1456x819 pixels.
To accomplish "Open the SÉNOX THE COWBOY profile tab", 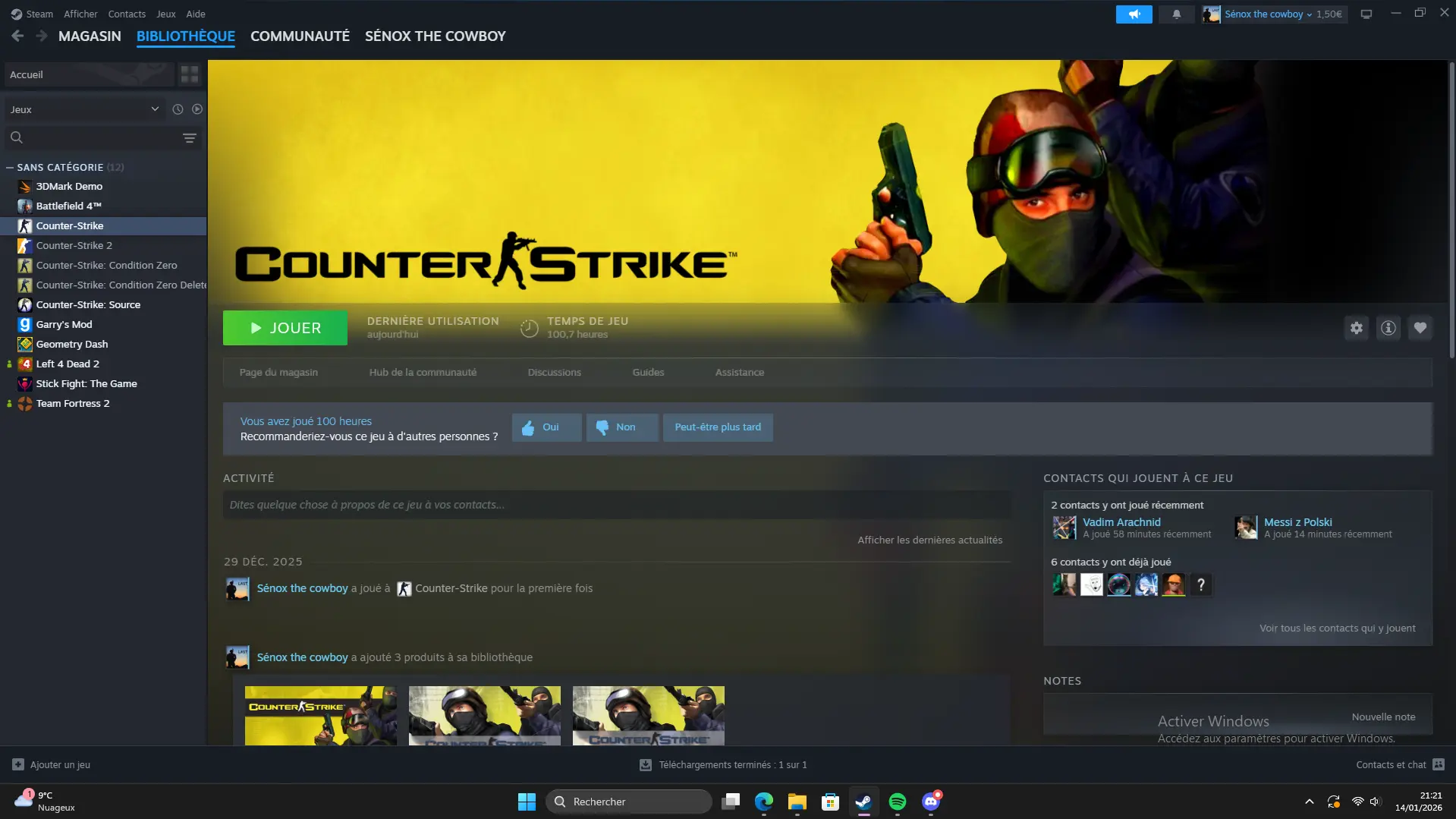I will coord(435,36).
